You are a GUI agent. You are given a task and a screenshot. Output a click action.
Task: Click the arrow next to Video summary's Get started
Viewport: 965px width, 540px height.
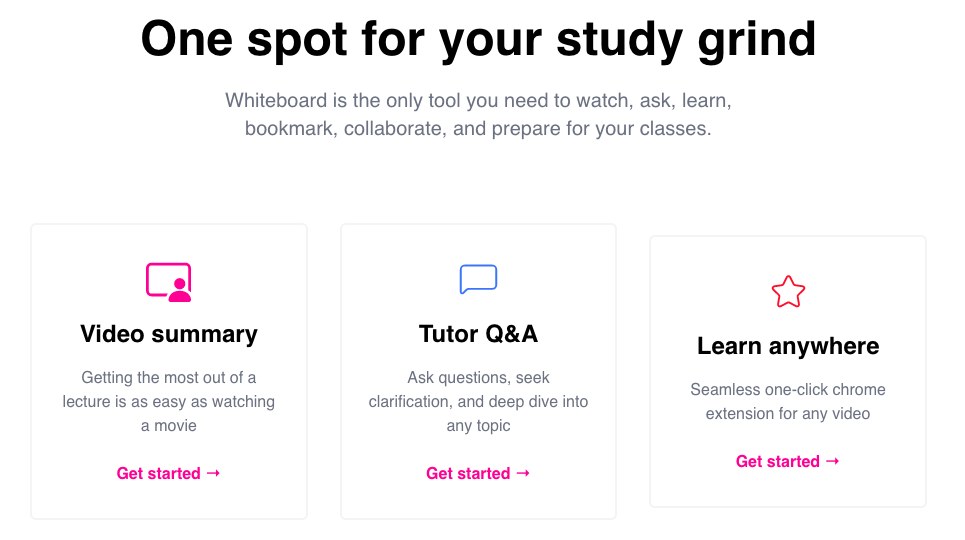213,473
